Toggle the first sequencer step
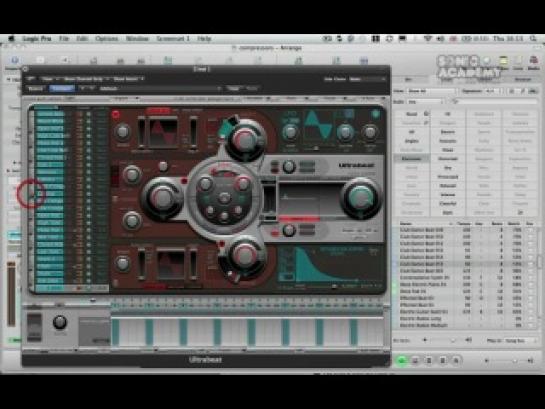Screen dimensions: 545x409 tap(115, 332)
